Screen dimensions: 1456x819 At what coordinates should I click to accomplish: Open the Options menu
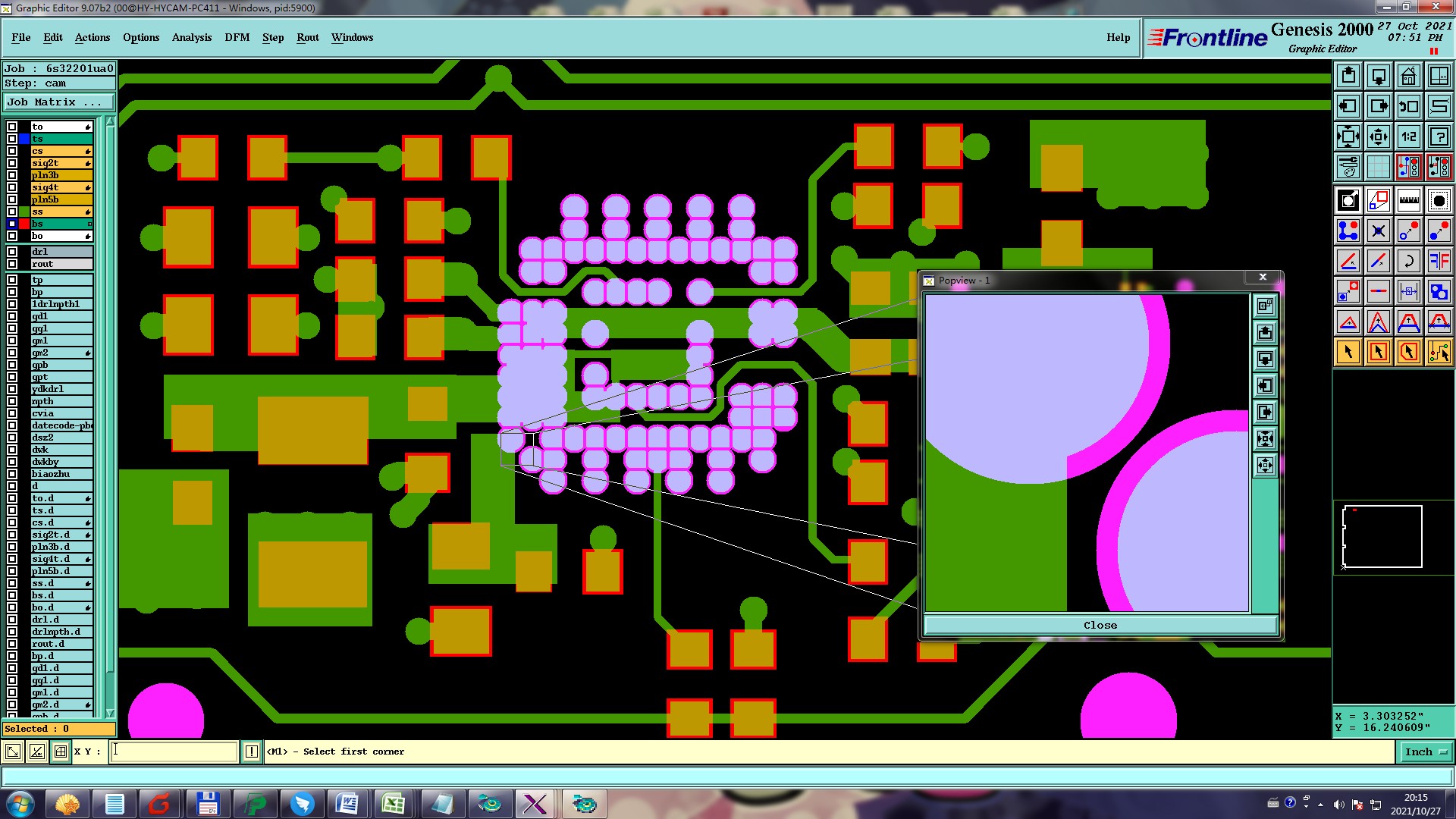[141, 37]
